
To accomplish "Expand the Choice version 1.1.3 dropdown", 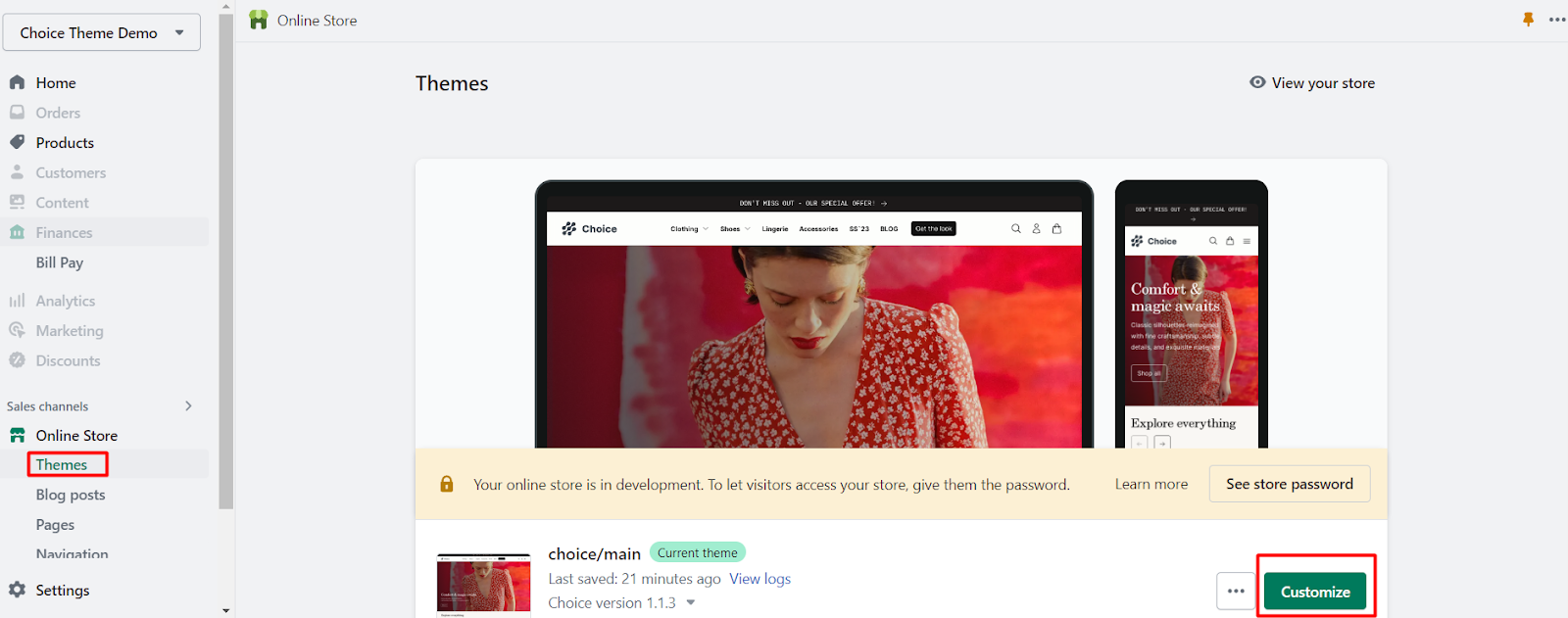I will click(x=691, y=602).
